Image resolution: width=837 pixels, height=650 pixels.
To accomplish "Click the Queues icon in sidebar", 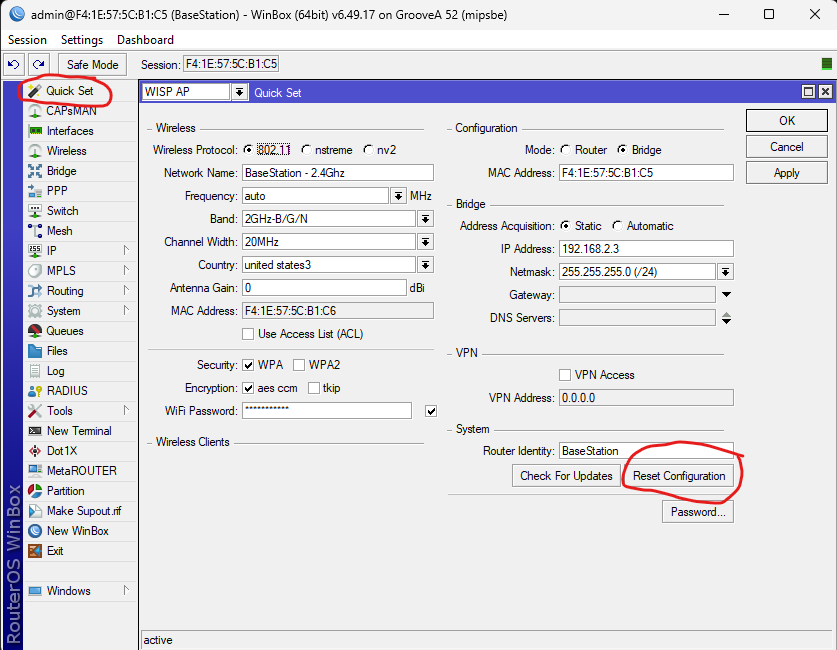I will point(36,331).
